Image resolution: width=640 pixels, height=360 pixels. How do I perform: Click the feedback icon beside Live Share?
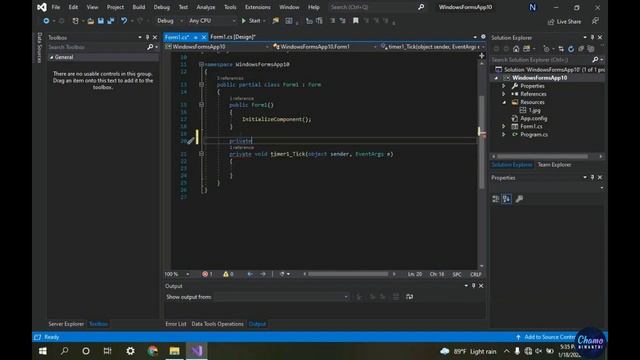pyautogui.click(x=595, y=21)
